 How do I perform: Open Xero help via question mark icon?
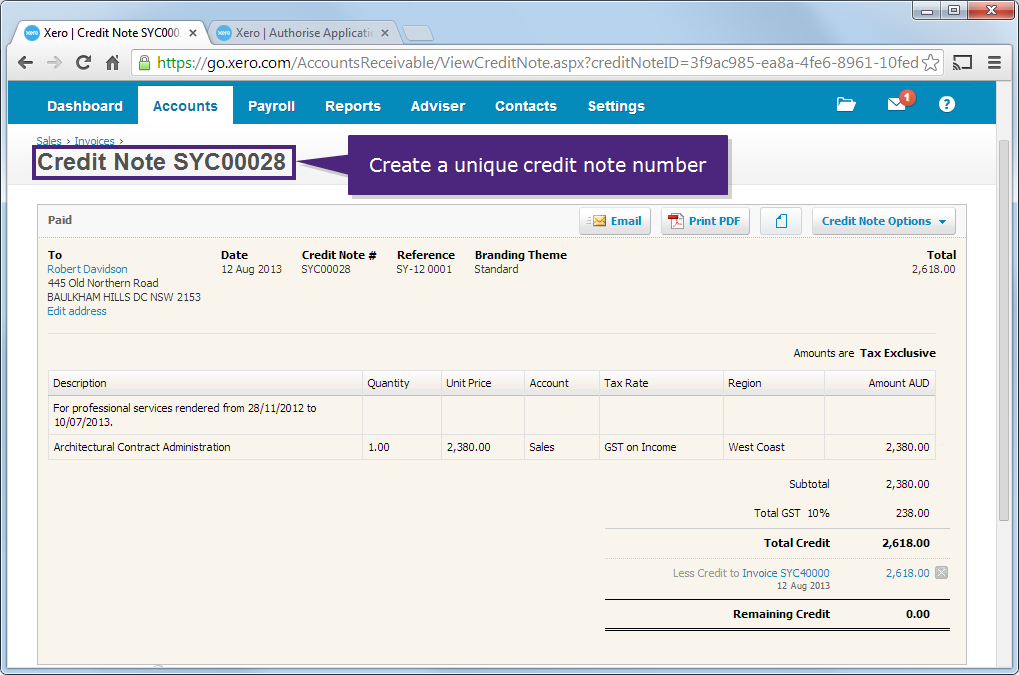pyautogui.click(x=945, y=103)
